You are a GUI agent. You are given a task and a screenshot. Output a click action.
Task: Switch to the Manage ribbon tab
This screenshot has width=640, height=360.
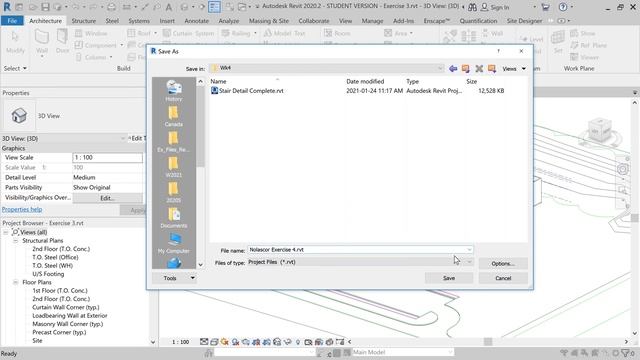372,20
